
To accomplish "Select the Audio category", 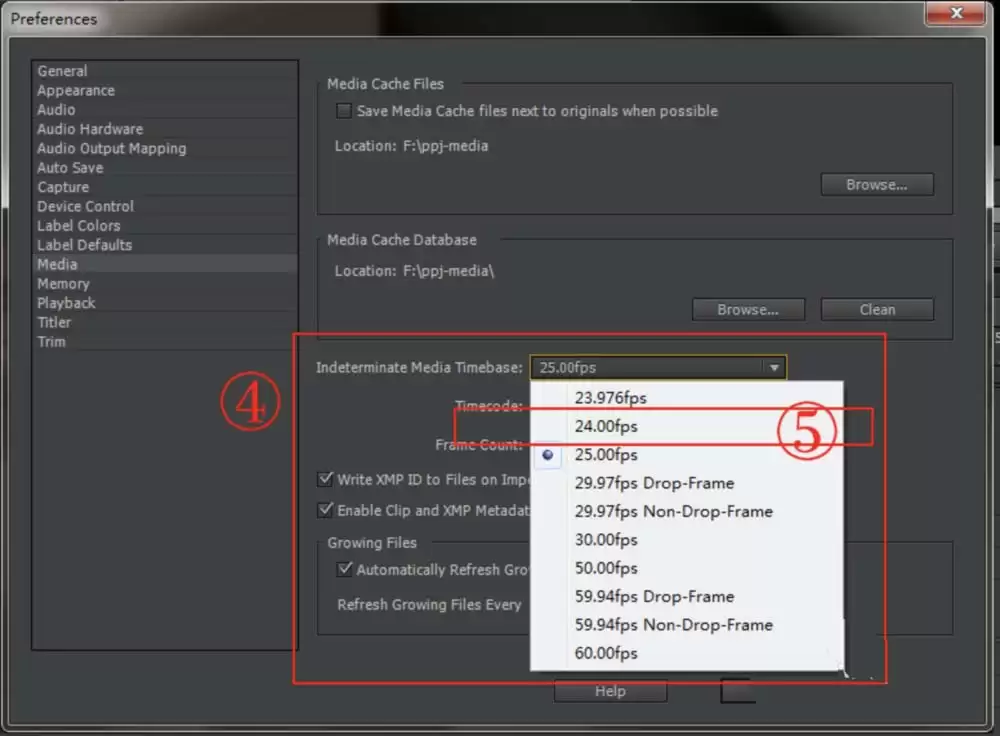I will click(x=165, y=110).
